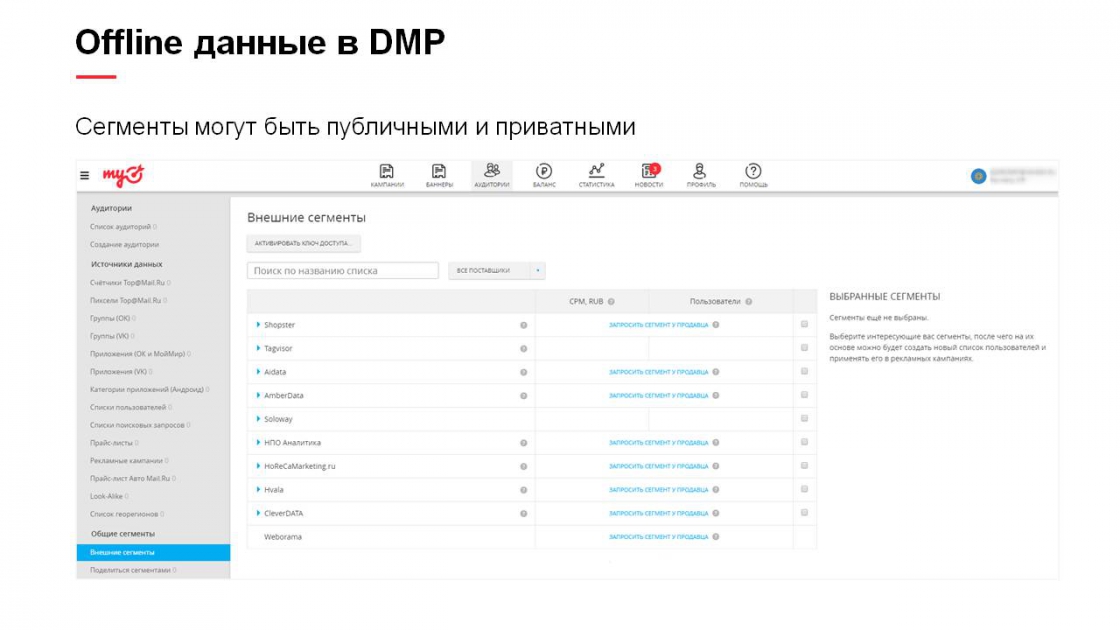Check the AmberData segment checkbox
Image resolution: width=1120 pixels, height=630 pixels.
804,395
